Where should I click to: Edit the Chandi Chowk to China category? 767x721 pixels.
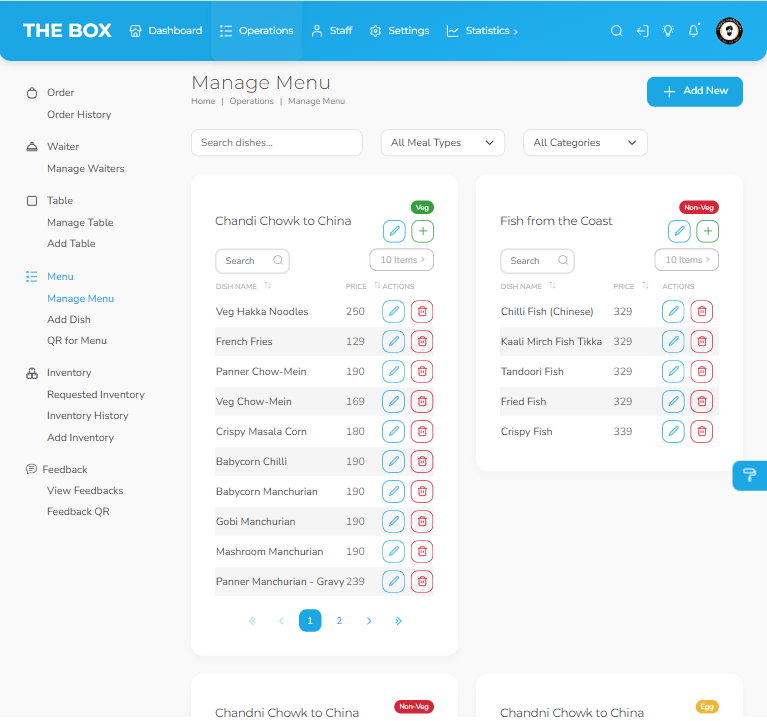[394, 231]
